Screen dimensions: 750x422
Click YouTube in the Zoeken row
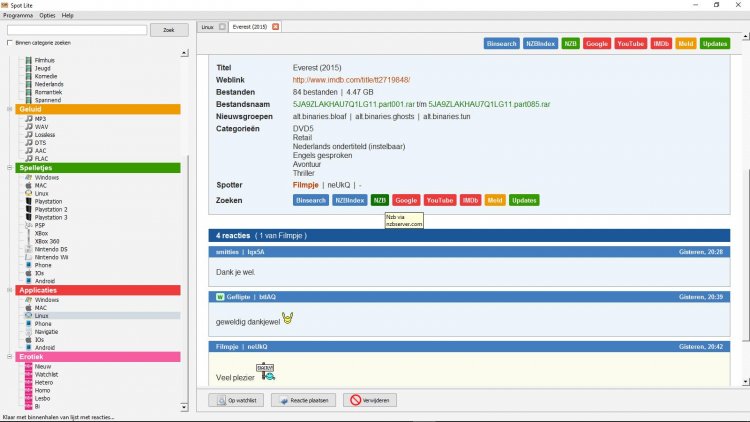pos(440,200)
